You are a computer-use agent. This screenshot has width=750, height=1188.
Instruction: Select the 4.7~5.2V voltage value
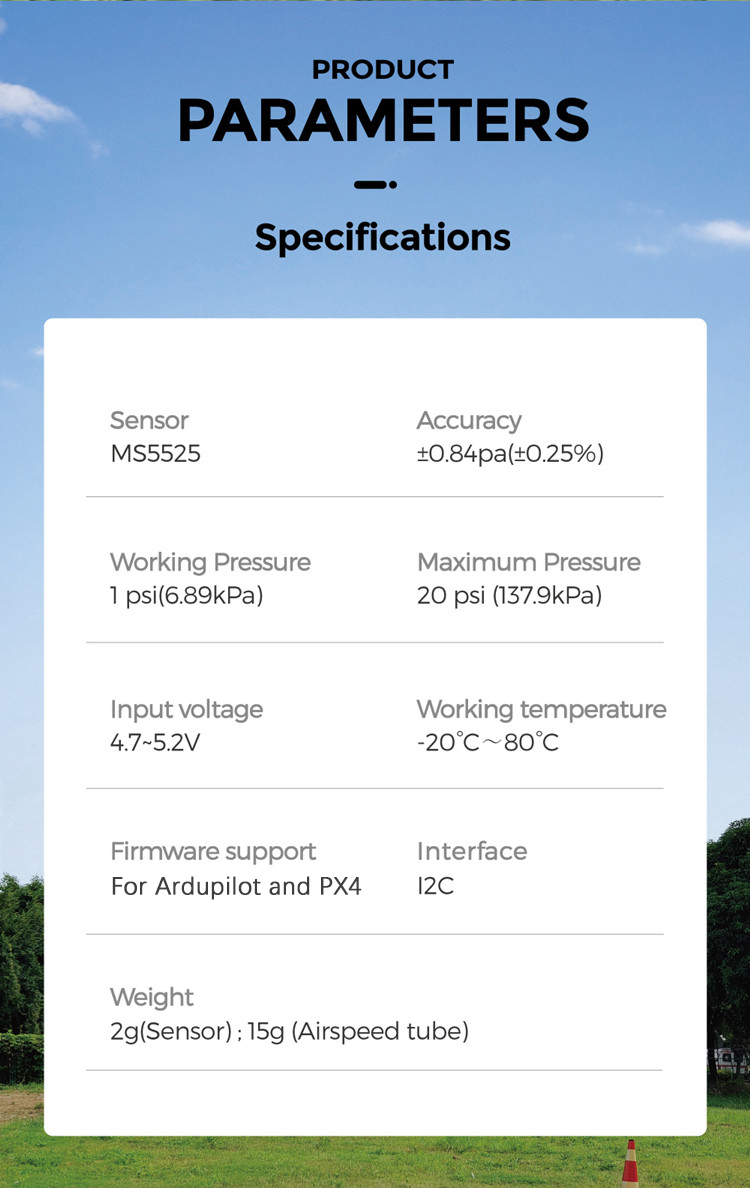(155, 743)
